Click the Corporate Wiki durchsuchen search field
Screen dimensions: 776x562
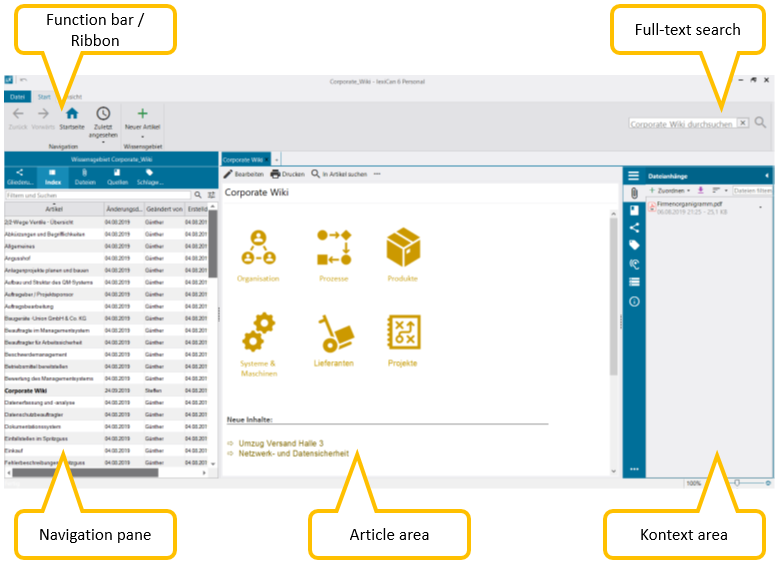point(682,123)
